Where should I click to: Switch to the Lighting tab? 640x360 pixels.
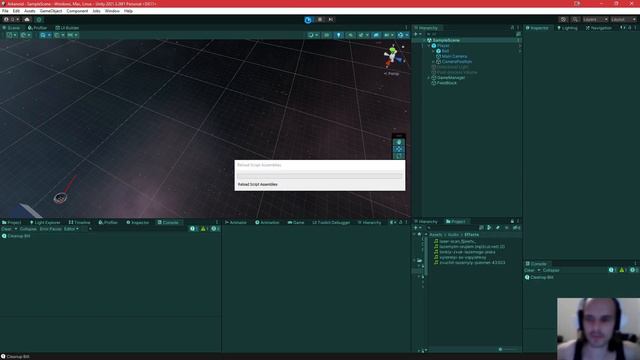pyautogui.click(x=567, y=28)
